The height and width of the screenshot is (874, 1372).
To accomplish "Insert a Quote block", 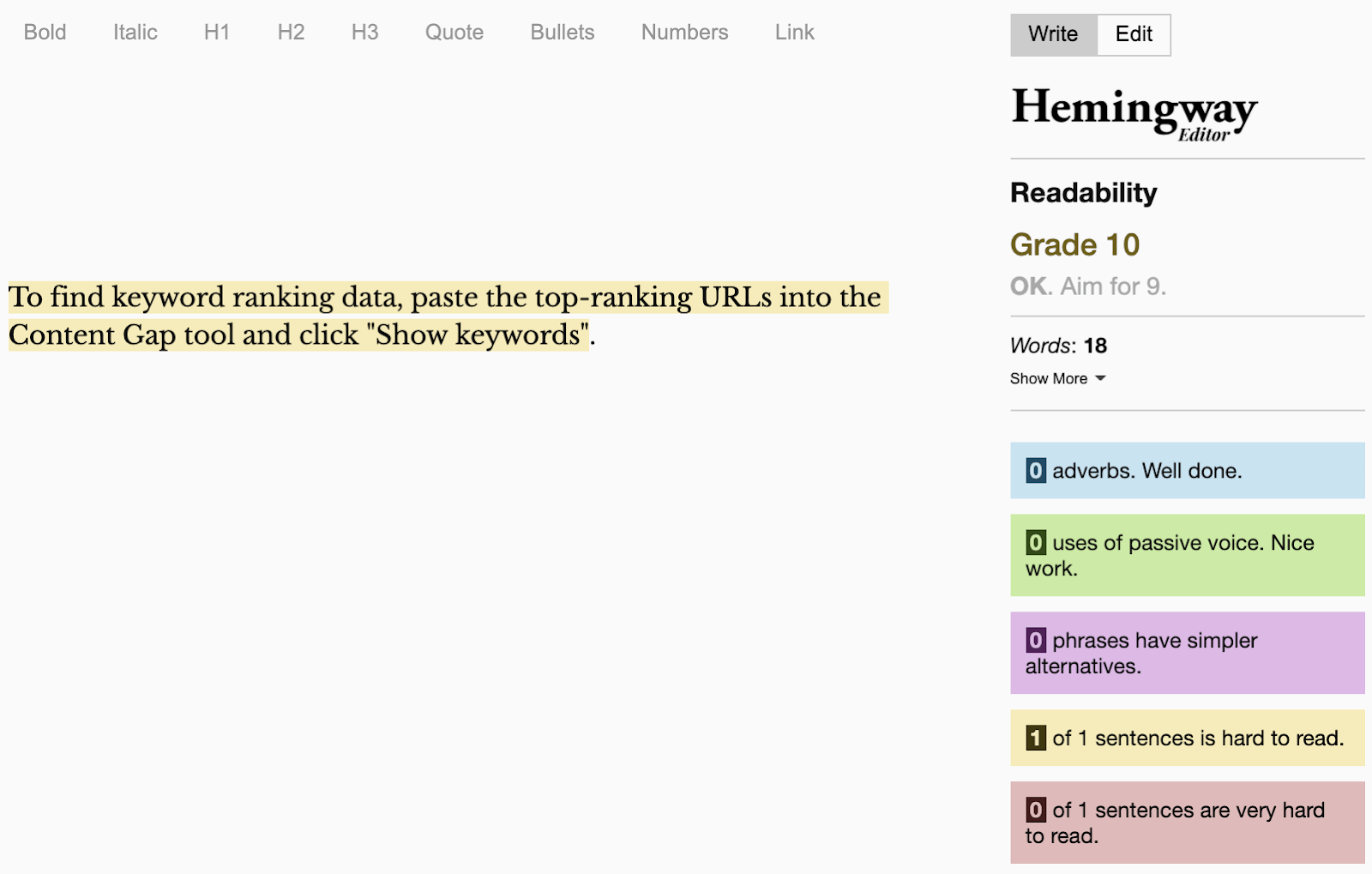I will (x=454, y=33).
